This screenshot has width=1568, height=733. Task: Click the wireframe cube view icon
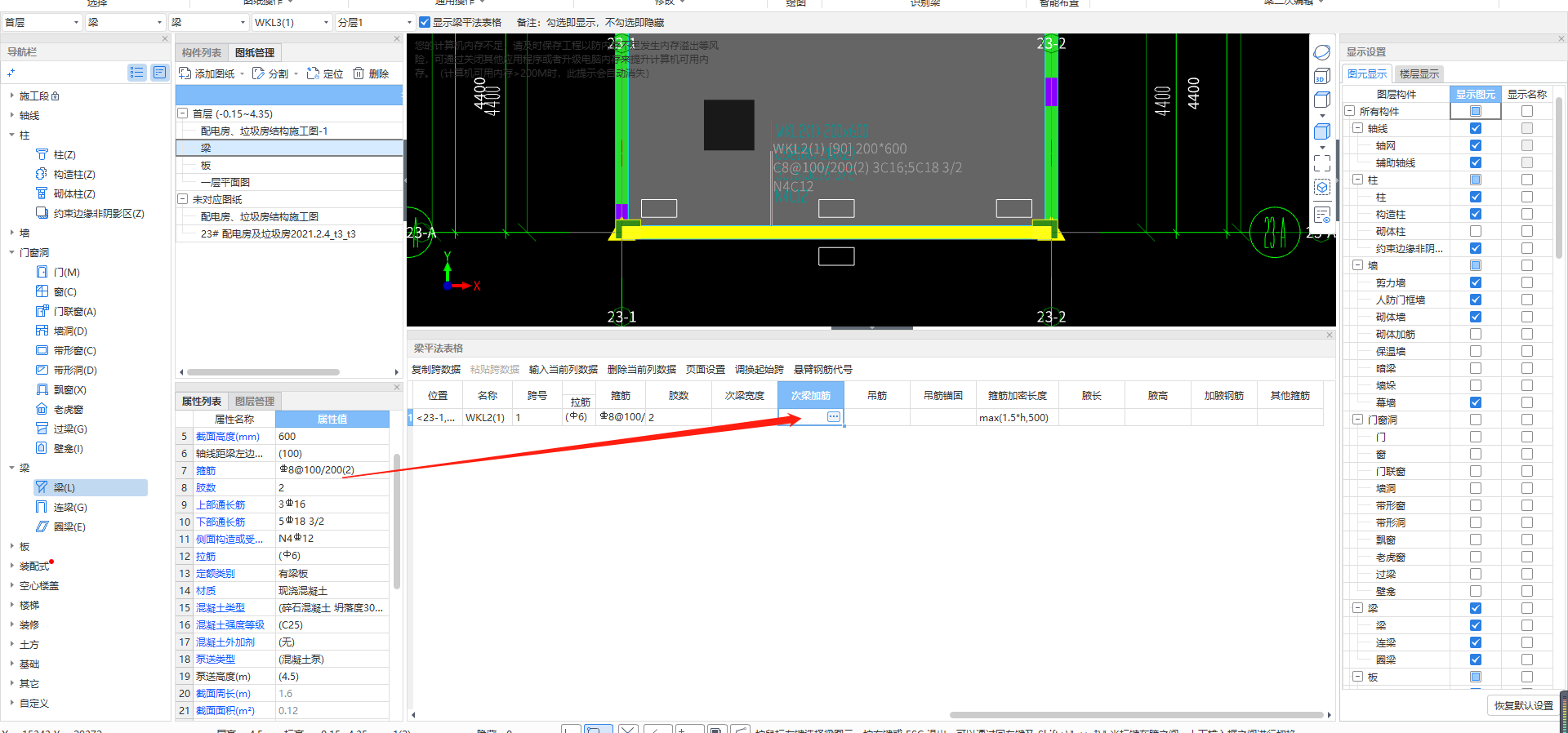pos(1322,100)
